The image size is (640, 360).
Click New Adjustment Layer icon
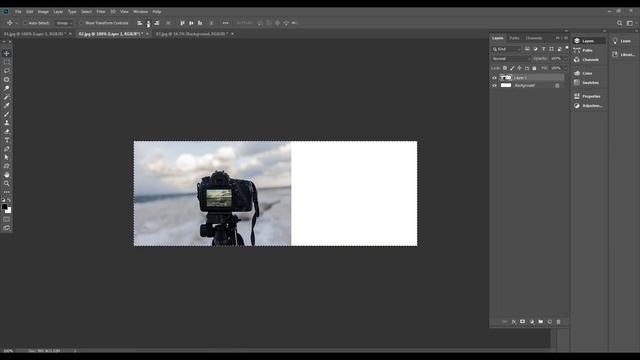coord(531,322)
